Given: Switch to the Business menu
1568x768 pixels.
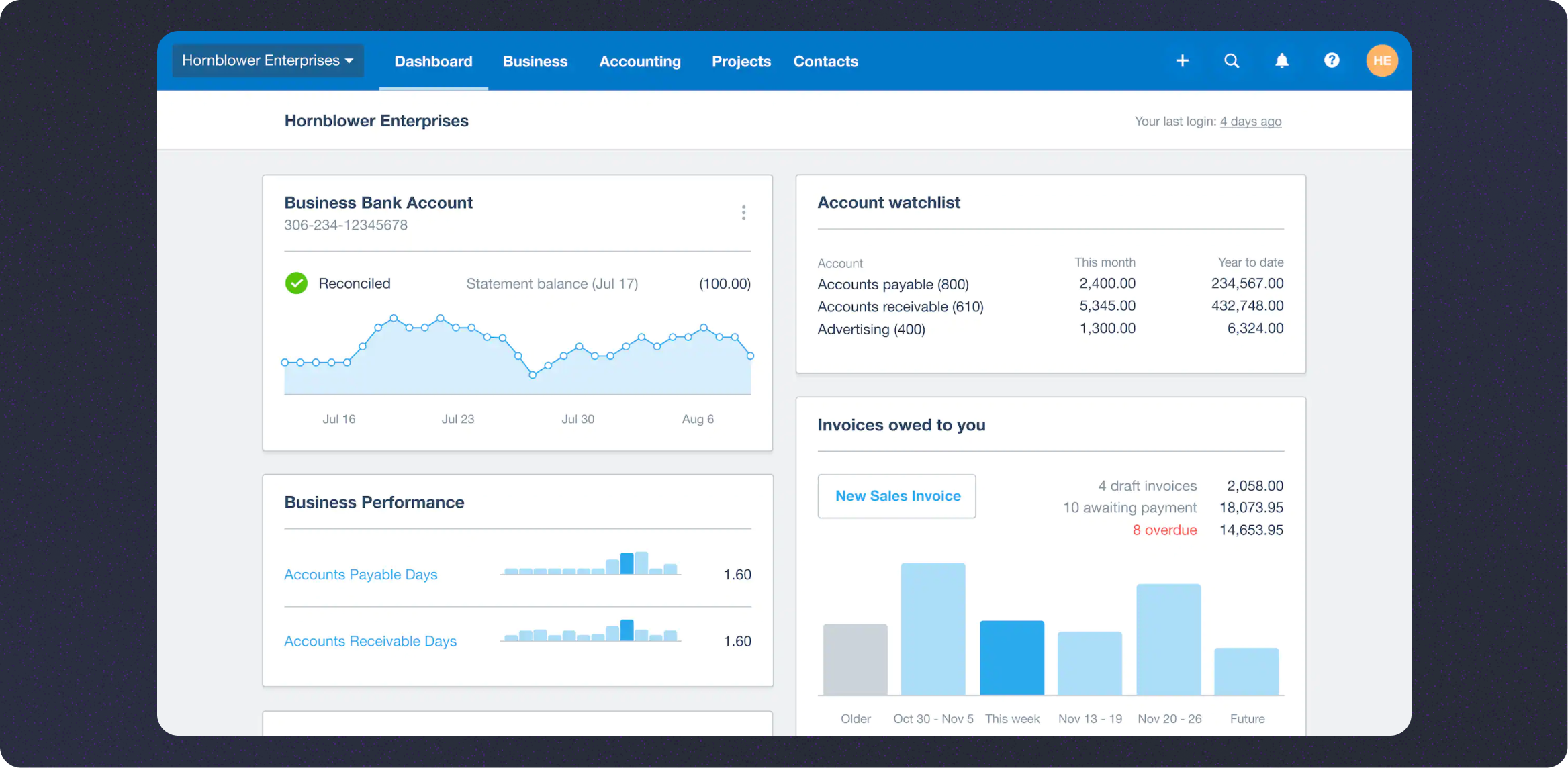Looking at the screenshot, I should pos(535,62).
